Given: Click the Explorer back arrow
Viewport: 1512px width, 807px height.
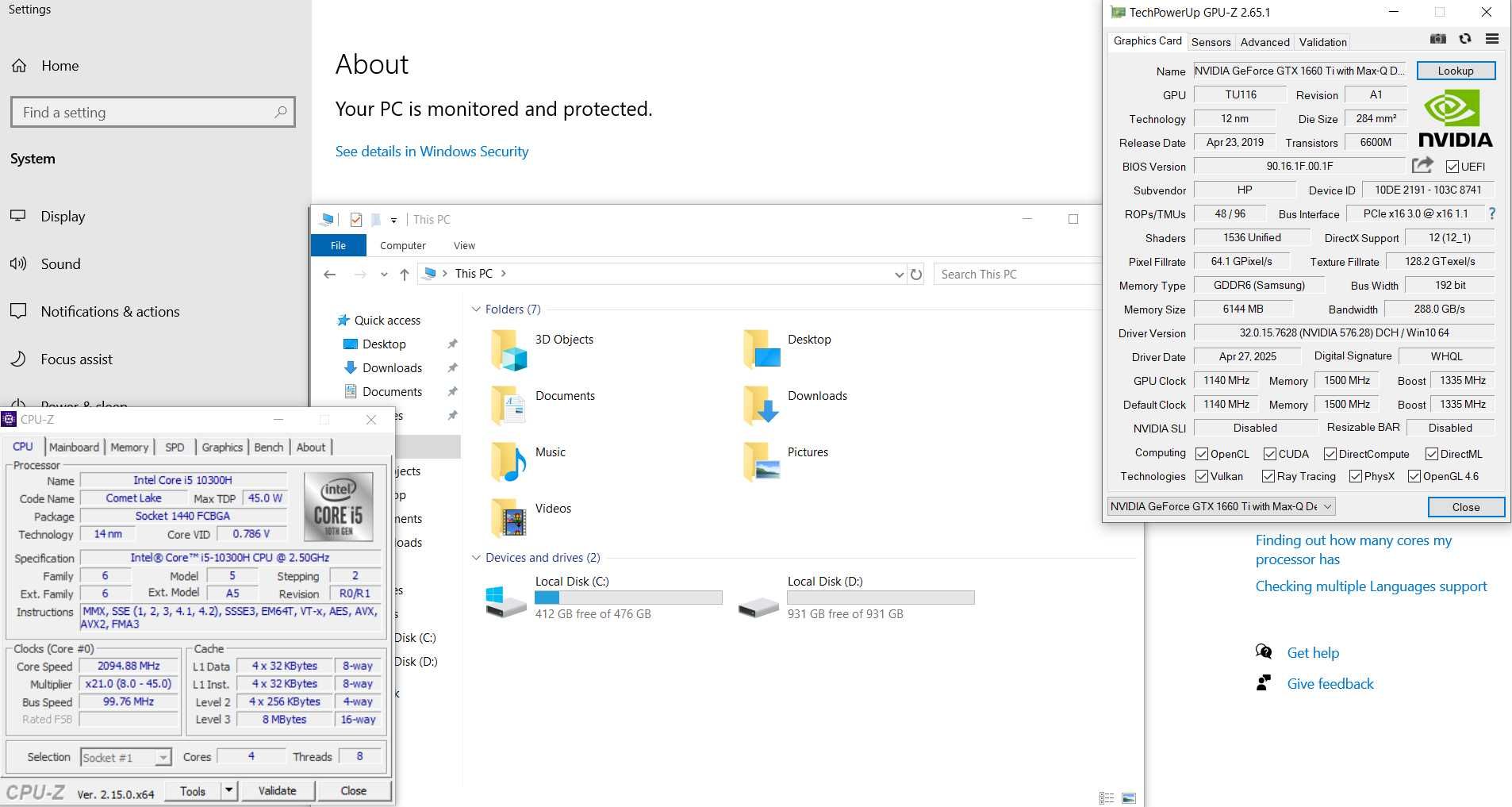Looking at the screenshot, I should coord(330,274).
